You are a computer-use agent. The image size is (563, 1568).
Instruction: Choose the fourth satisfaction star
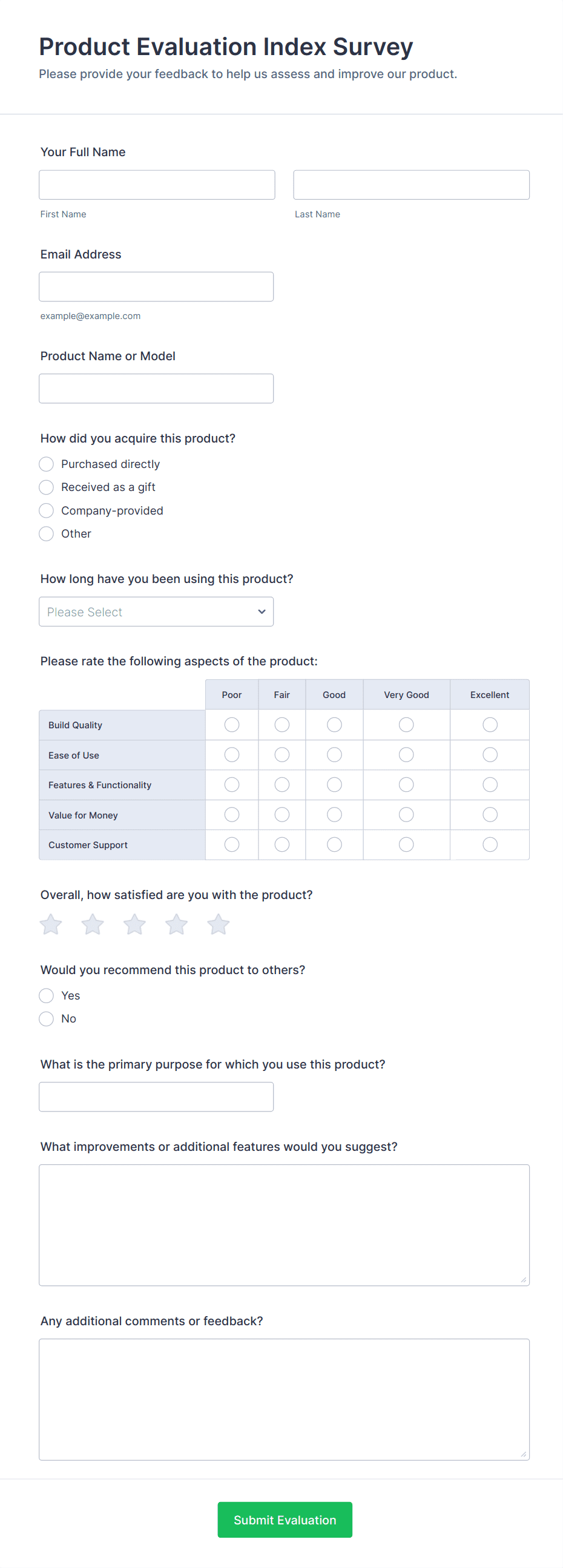pyautogui.click(x=177, y=924)
